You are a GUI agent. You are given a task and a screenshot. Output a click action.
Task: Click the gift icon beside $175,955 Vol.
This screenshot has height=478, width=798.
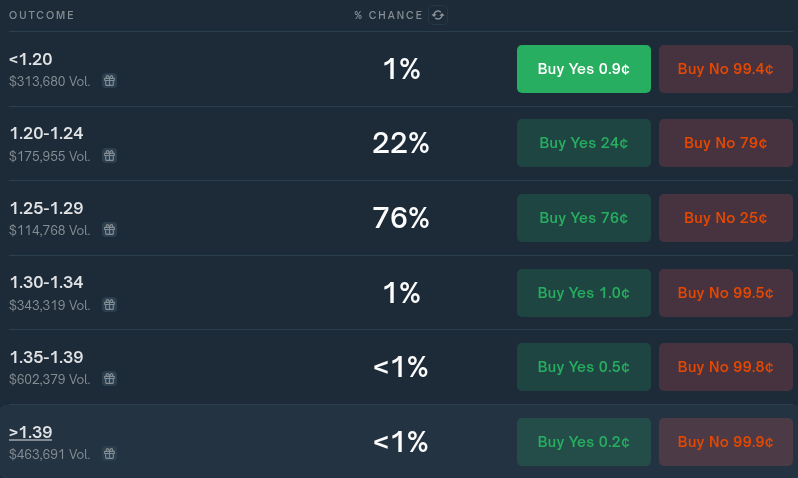(x=109, y=155)
